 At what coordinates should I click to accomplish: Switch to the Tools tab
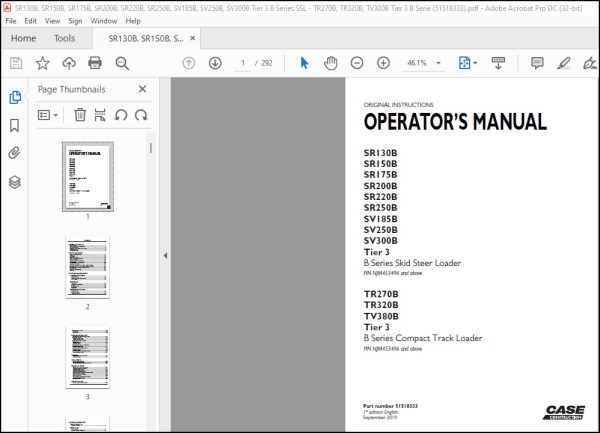coord(64,38)
